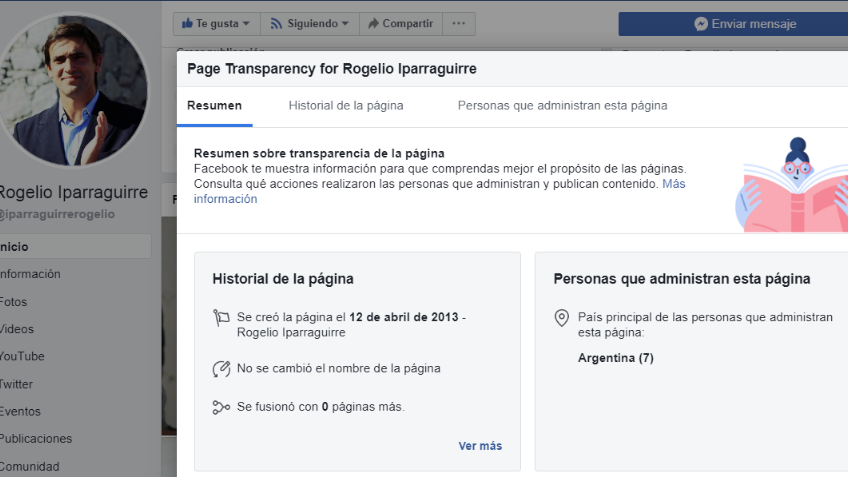This screenshot has height=477, width=848.
Task: Open the three-dot more options menu
Action: [x=459, y=24]
